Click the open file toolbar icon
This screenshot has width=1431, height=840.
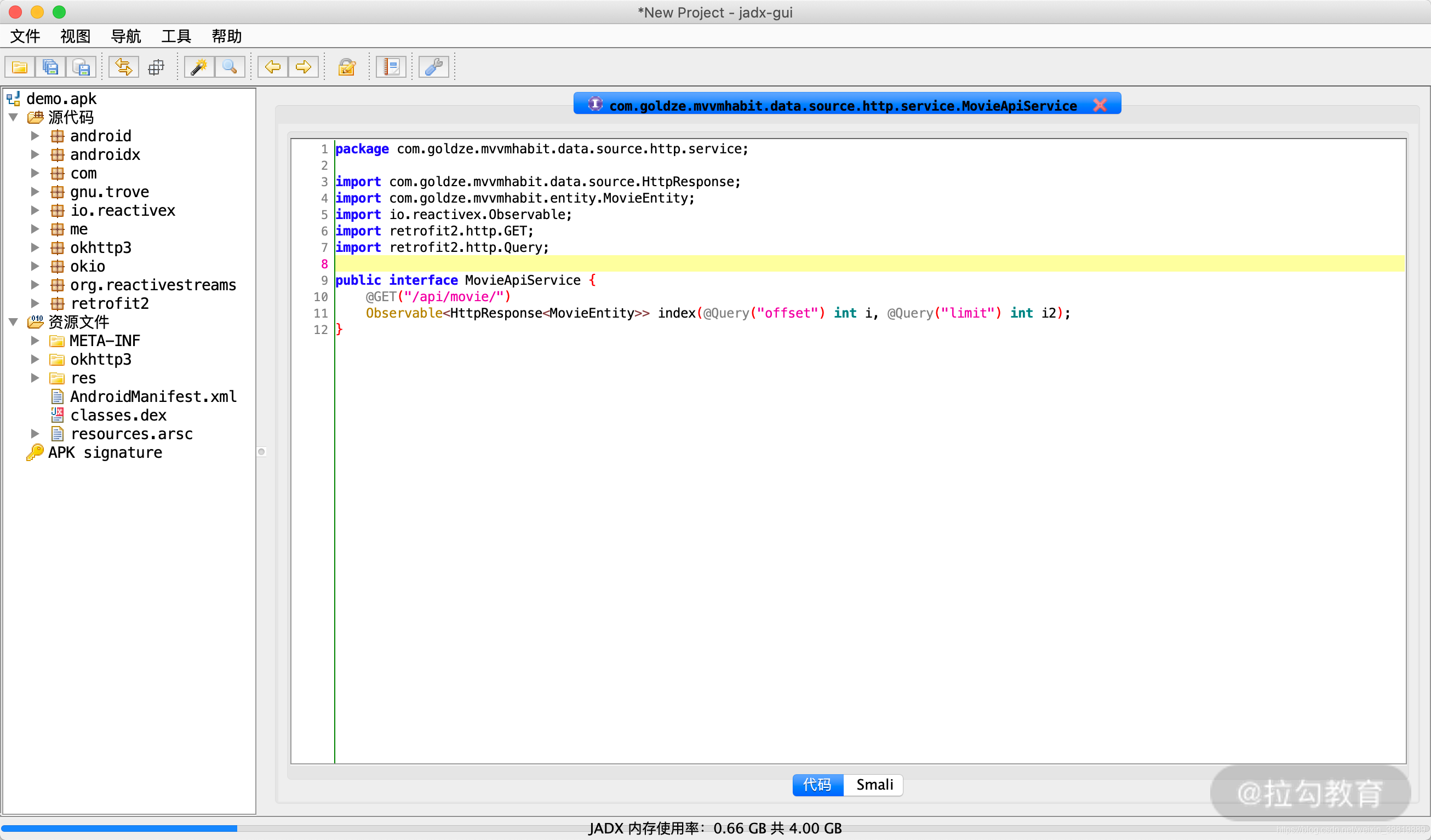19,67
